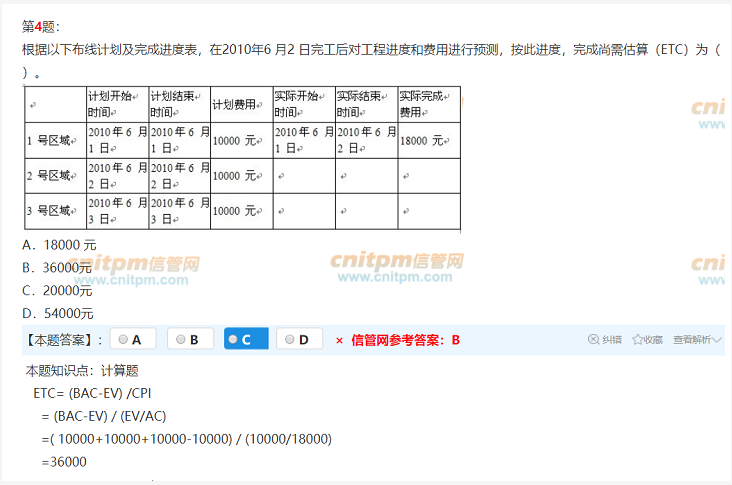This screenshot has height=485, width=732.
Task: Click option text B. 36000元
Action: pyautogui.click(x=57, y=267)
